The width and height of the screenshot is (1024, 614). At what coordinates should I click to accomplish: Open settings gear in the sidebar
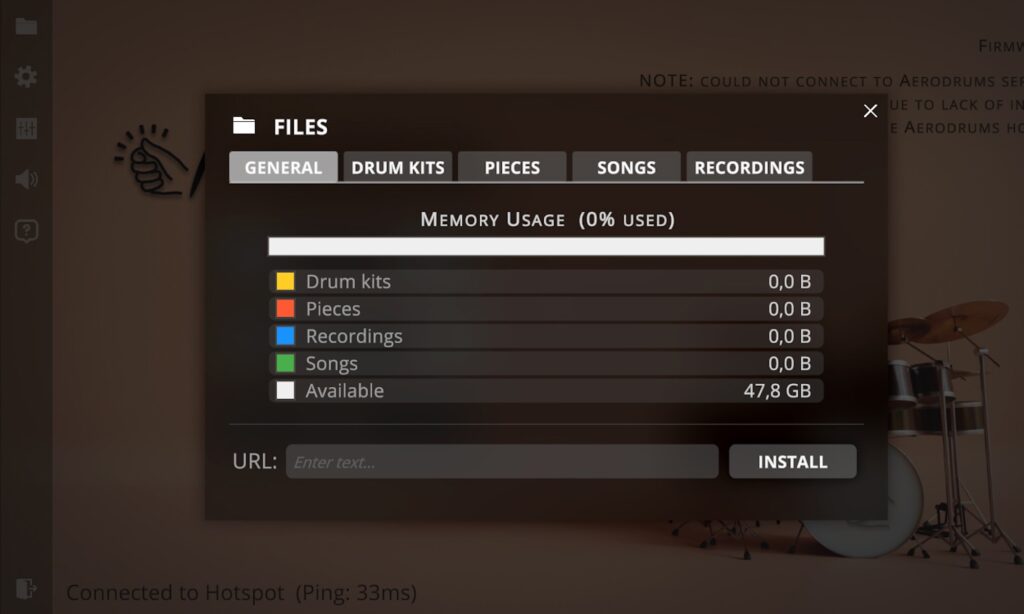pyautogui.click(x=26, y=77)
